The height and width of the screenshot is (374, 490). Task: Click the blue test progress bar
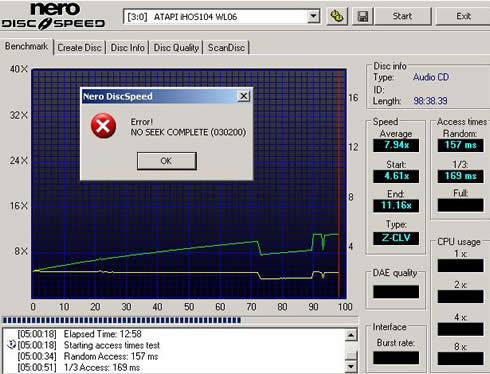[122, 321]
